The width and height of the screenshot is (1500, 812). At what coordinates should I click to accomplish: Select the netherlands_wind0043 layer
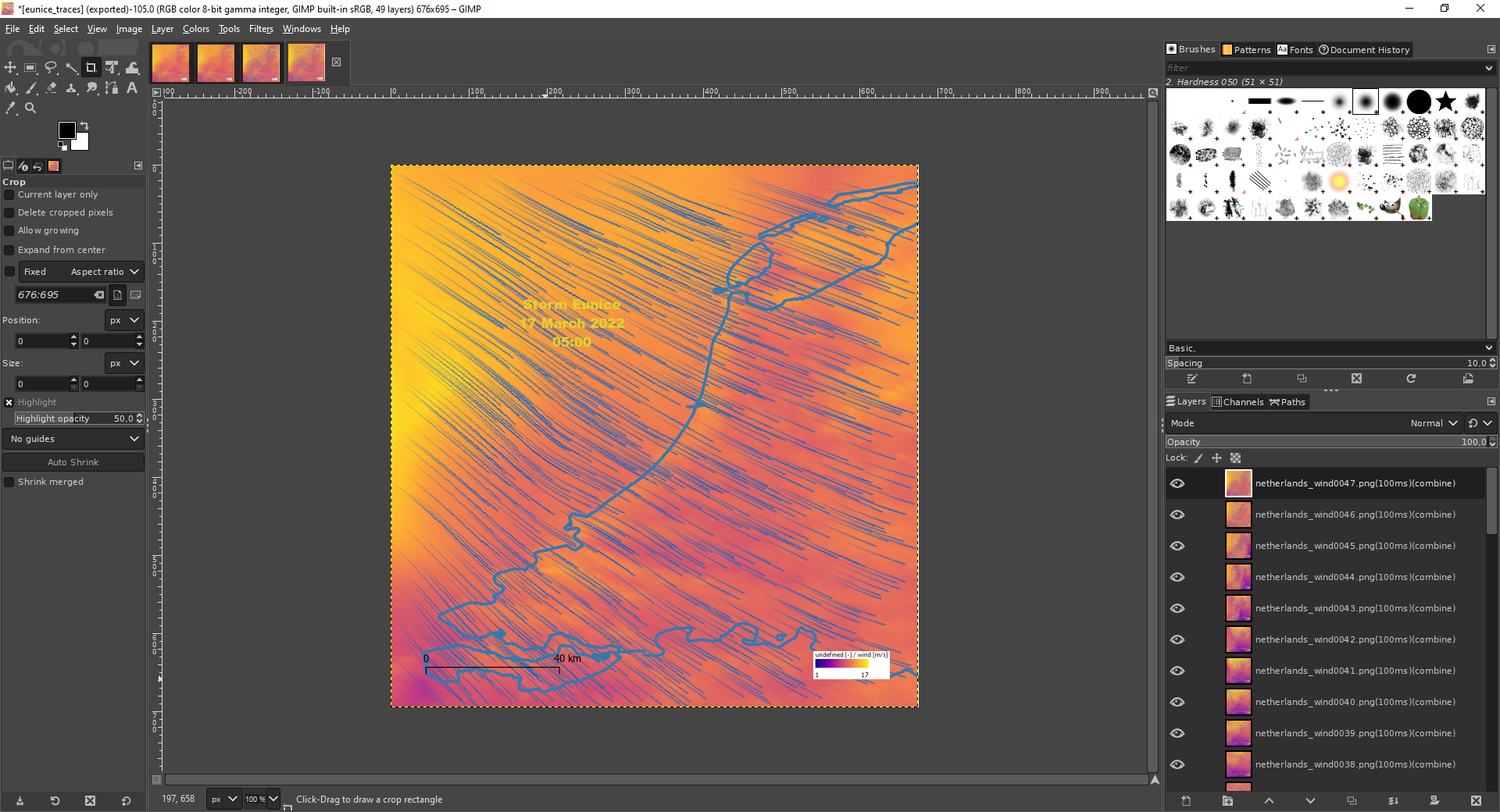pos(1355,608)
